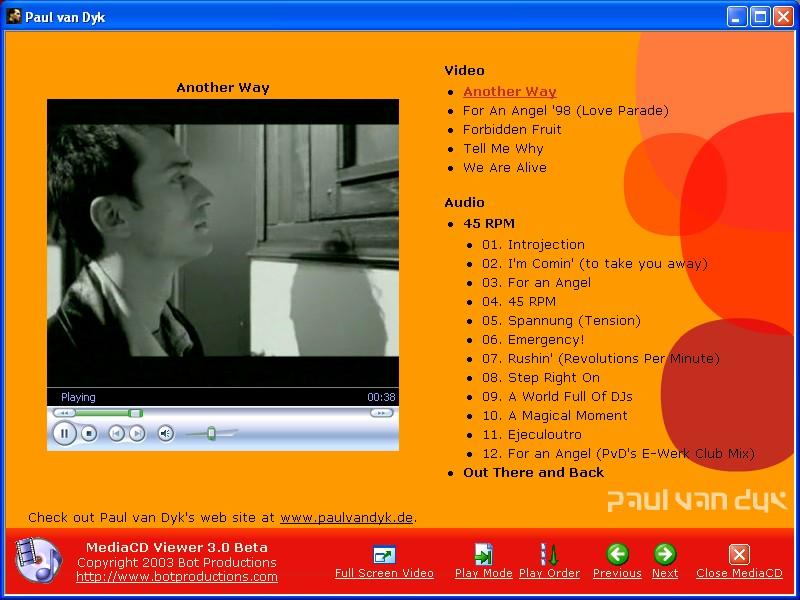Play track 09. A World Full Of DJs
This screenshot has width=800, height=600.
tap(557, 396)
